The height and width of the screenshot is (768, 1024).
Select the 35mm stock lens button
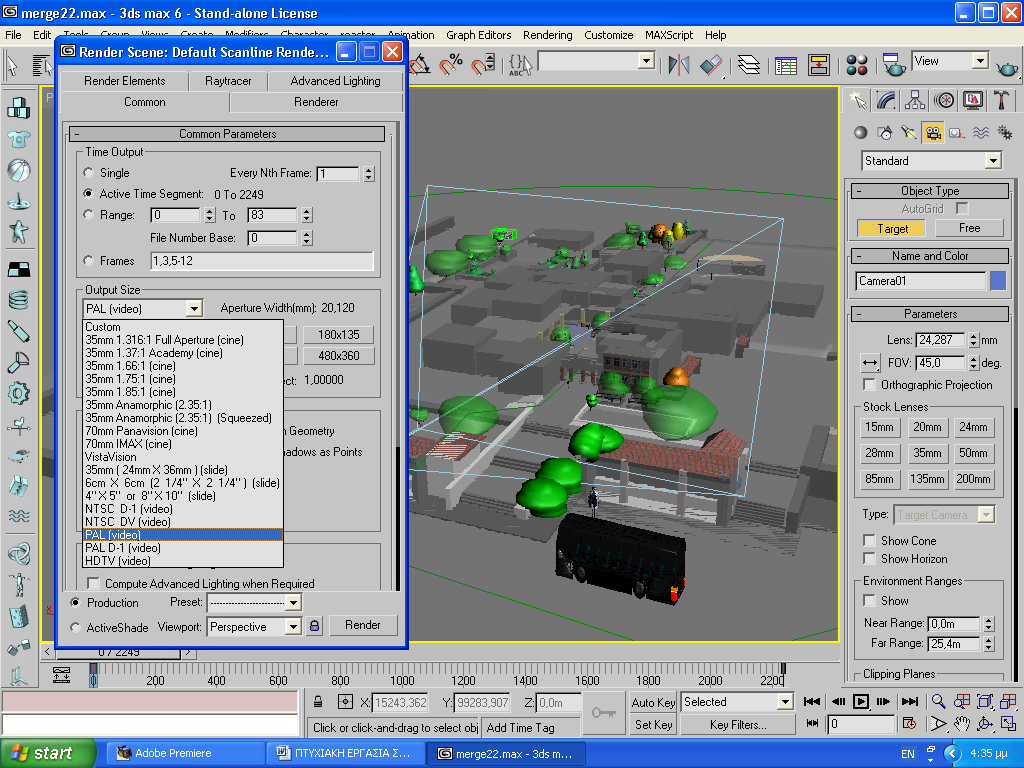pyautogui.click(x=927, y=453)
